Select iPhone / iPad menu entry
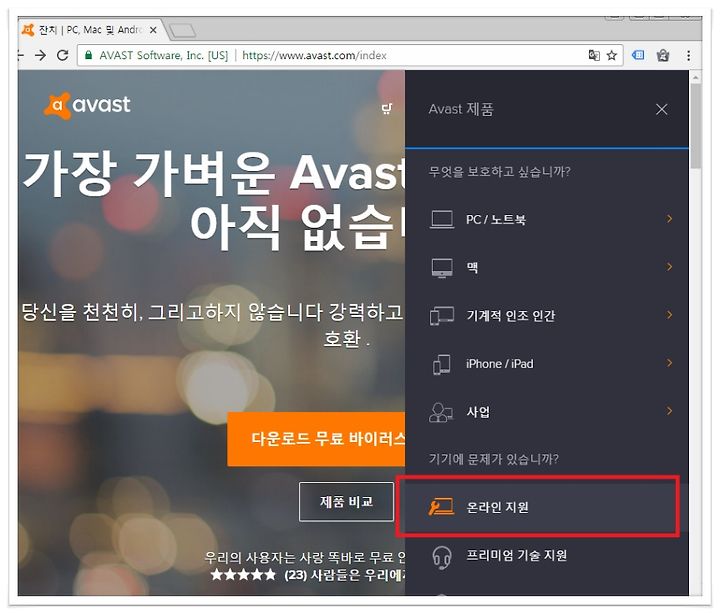The image size is (720, 613). tap(546, 364)
